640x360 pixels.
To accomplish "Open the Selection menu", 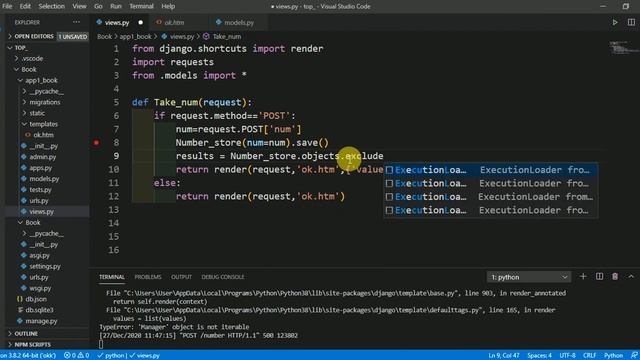I will 51,6.
